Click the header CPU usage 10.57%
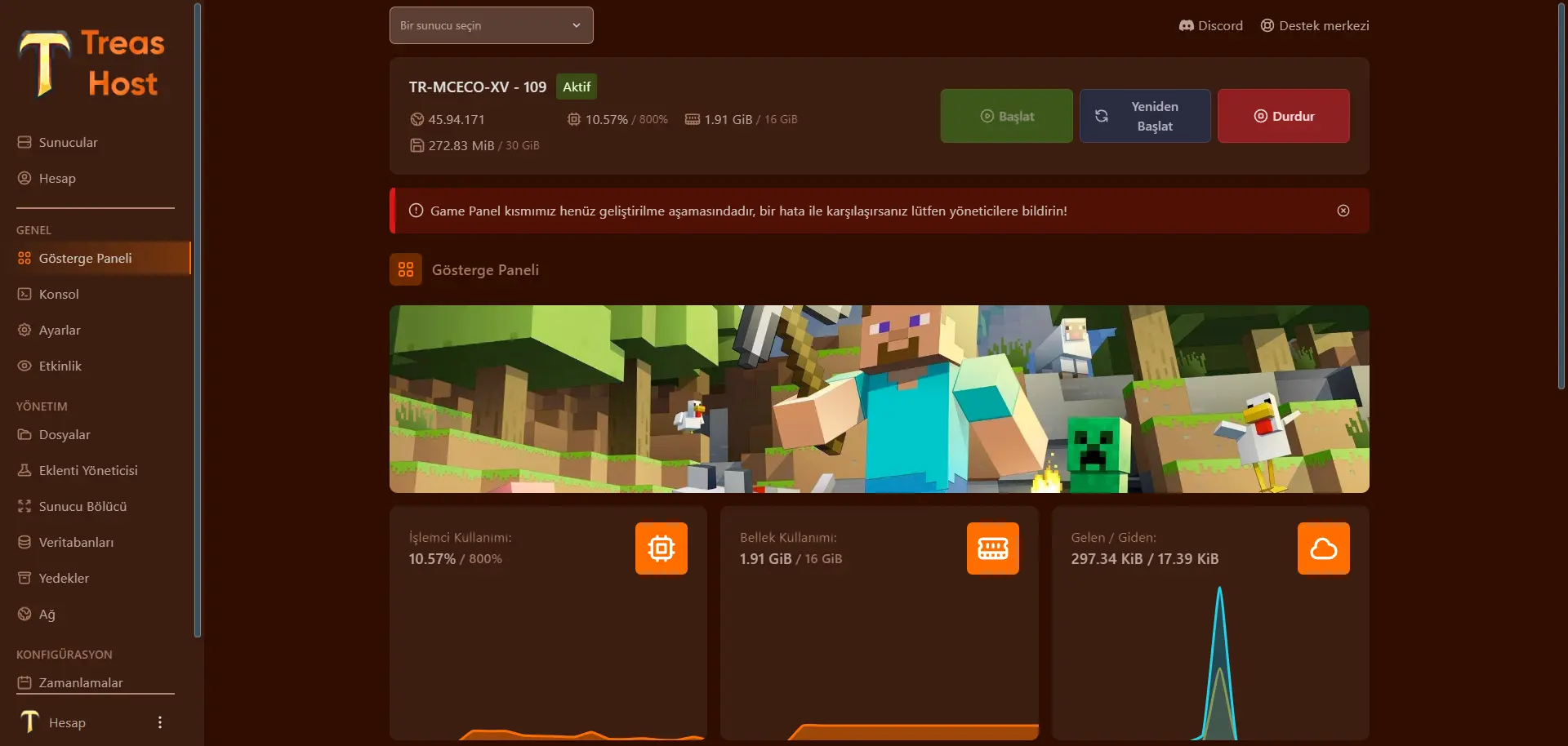Screen dimensions: 1568x746 click(607, 119)
